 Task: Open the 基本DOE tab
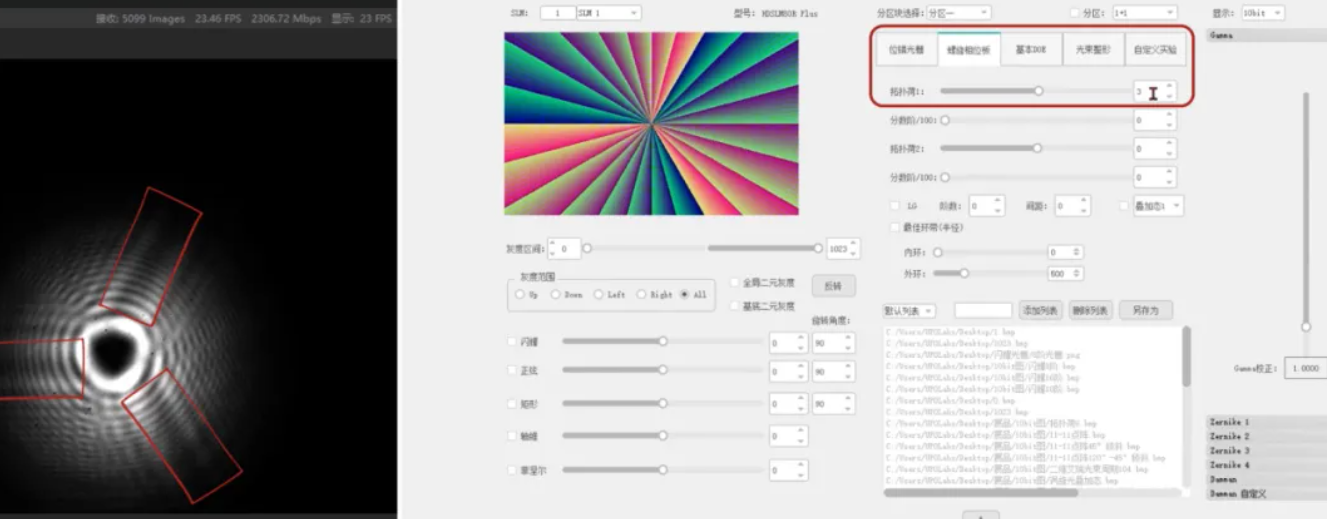click(1030, 49)
